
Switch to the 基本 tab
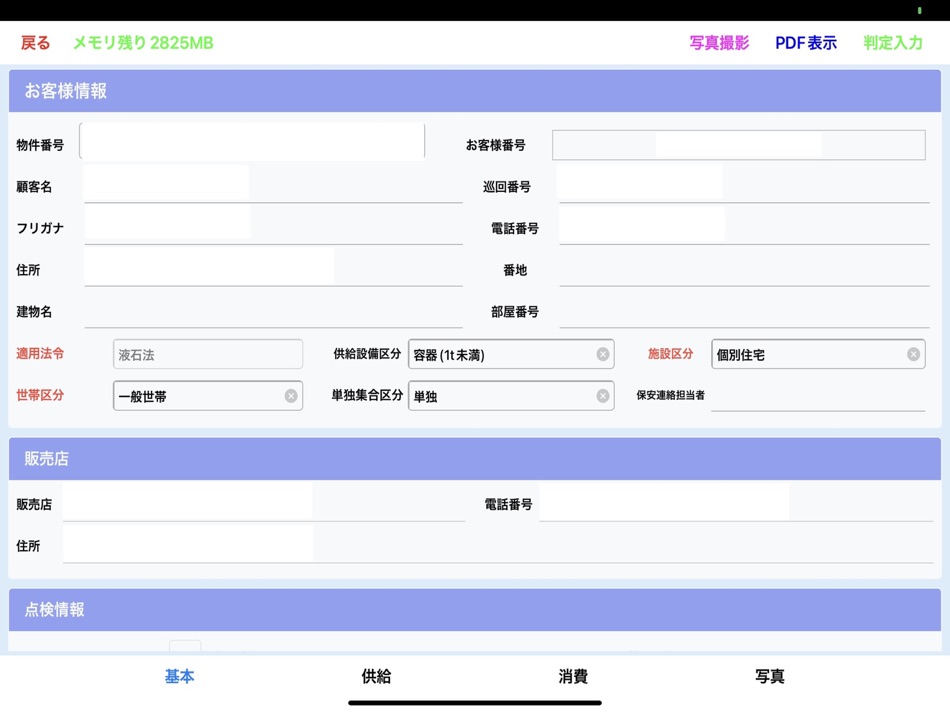pyautogui.click(x=179, y=676)
